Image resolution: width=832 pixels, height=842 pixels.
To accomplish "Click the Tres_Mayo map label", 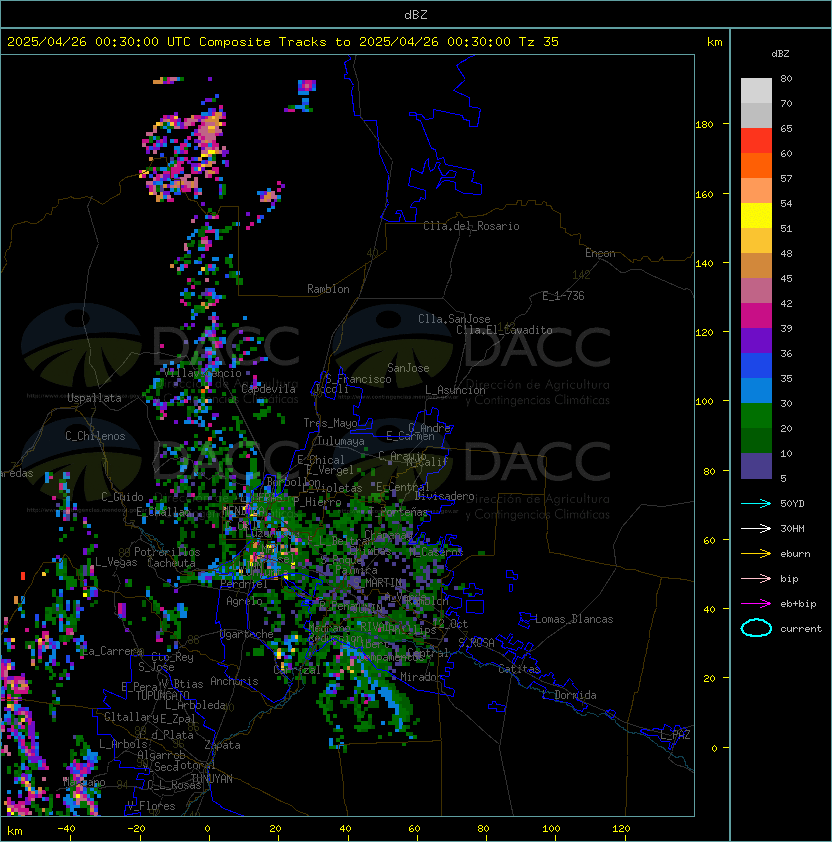I will [x=330, y=423].
